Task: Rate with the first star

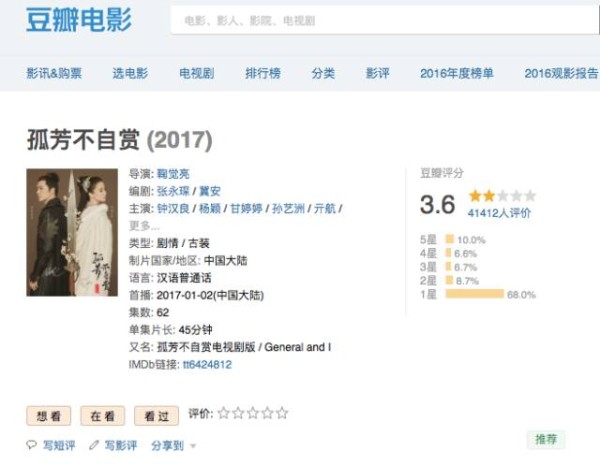Action: pos(223,413)
